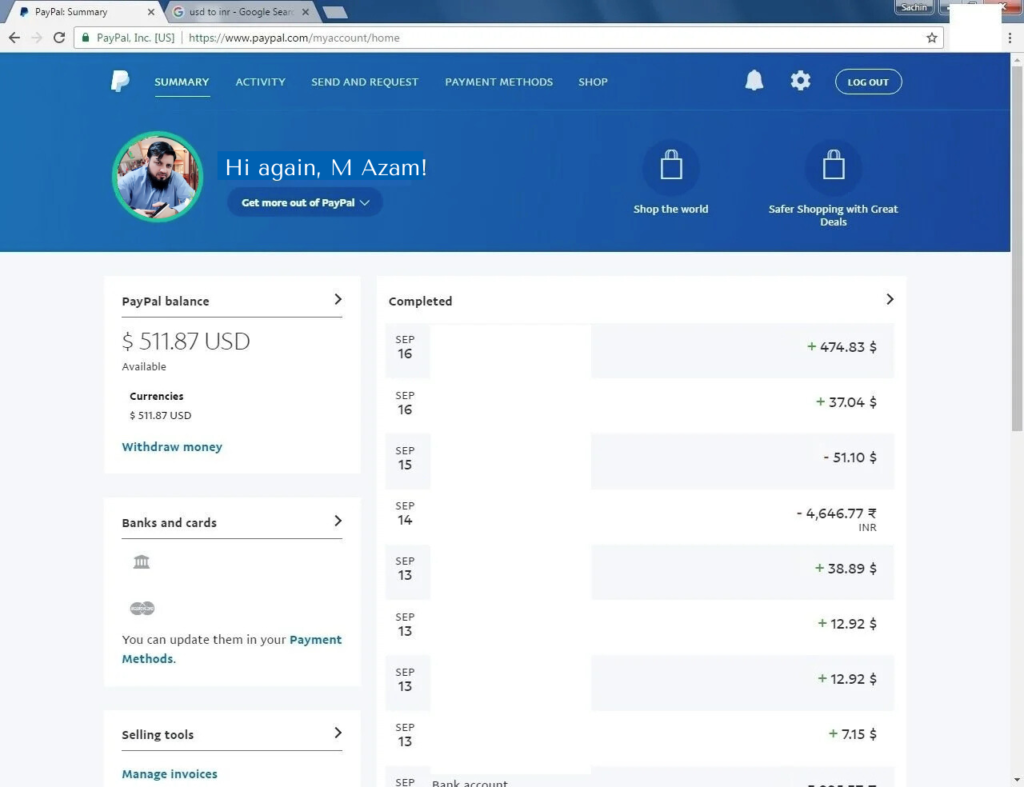Select the Mastercard card icon
The image size is (1024, 787).
[x=142, y=608]
